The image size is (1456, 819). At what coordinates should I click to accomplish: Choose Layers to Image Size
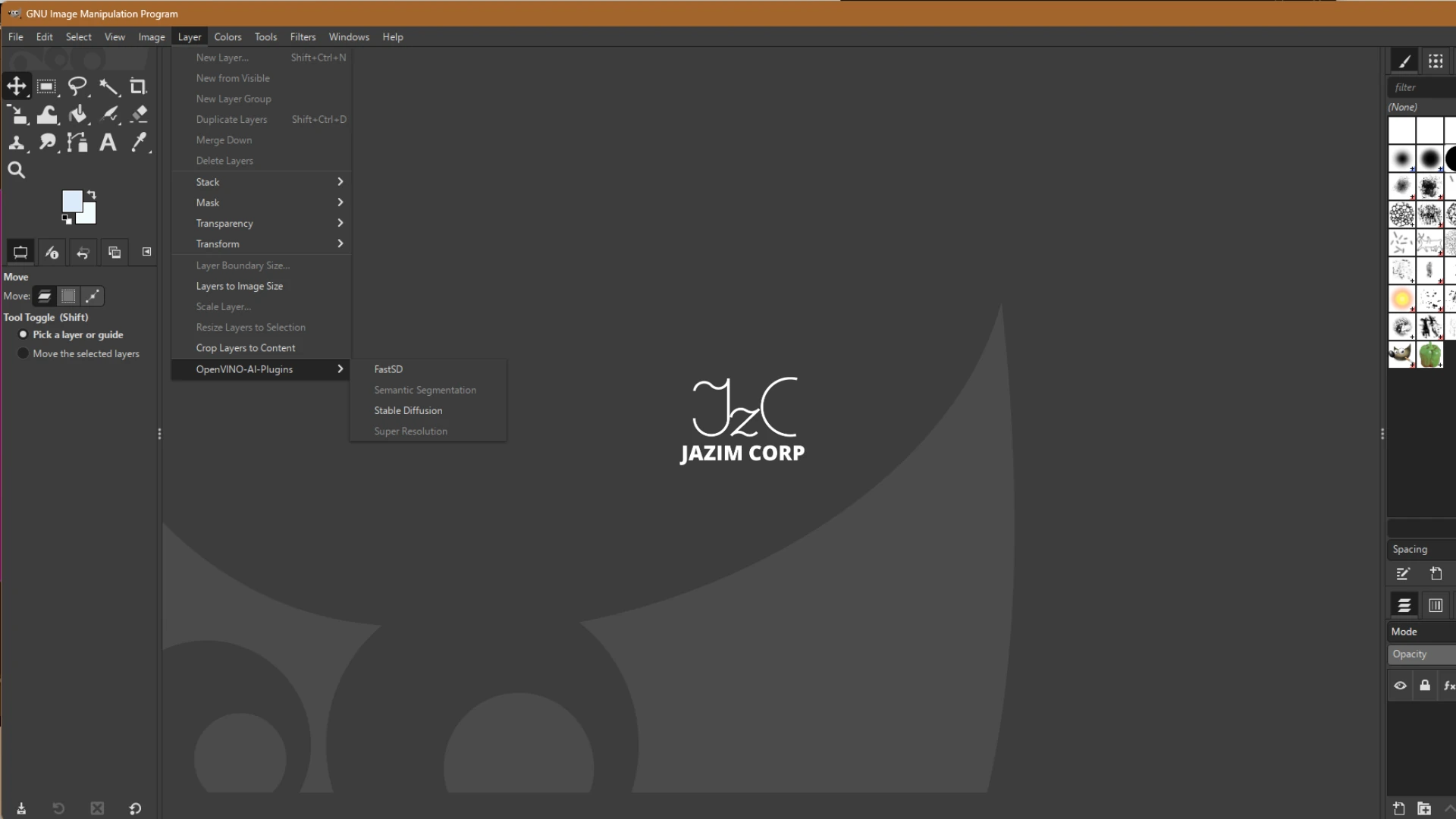coord(262,286)
